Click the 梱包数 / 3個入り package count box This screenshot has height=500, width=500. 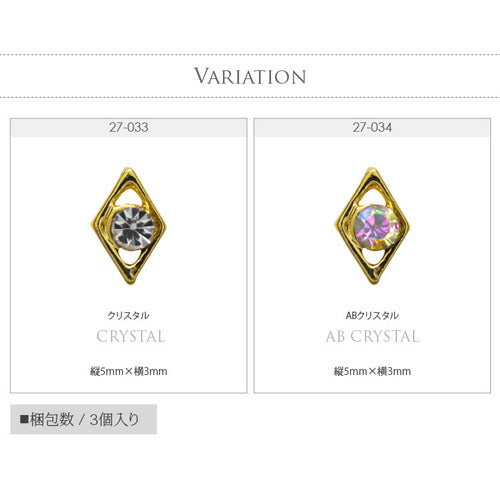point(83,419)
